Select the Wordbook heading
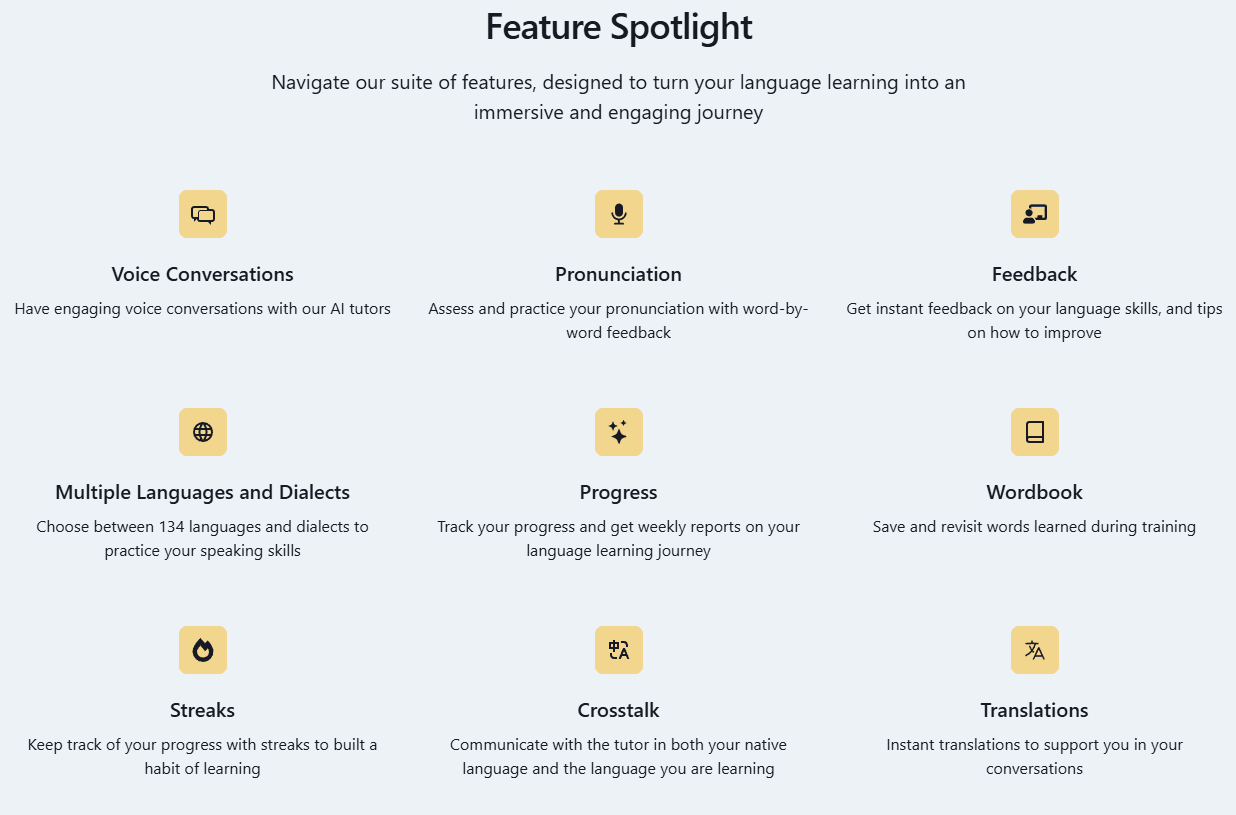This screenshot has width=1236, height=815. click(1035, 492)
